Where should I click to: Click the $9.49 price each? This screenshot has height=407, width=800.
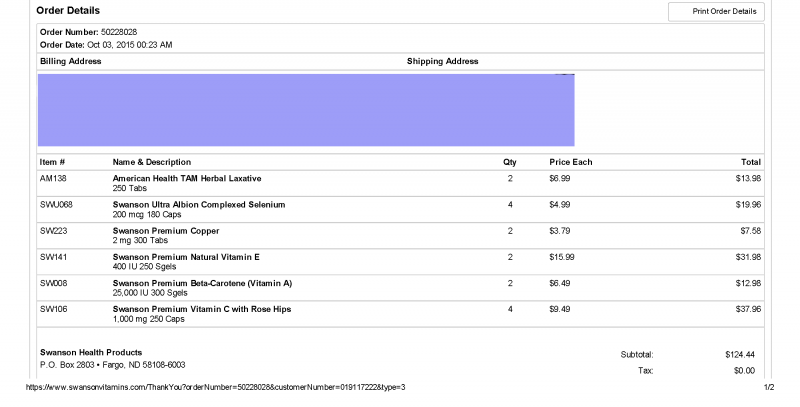(560, 309)
